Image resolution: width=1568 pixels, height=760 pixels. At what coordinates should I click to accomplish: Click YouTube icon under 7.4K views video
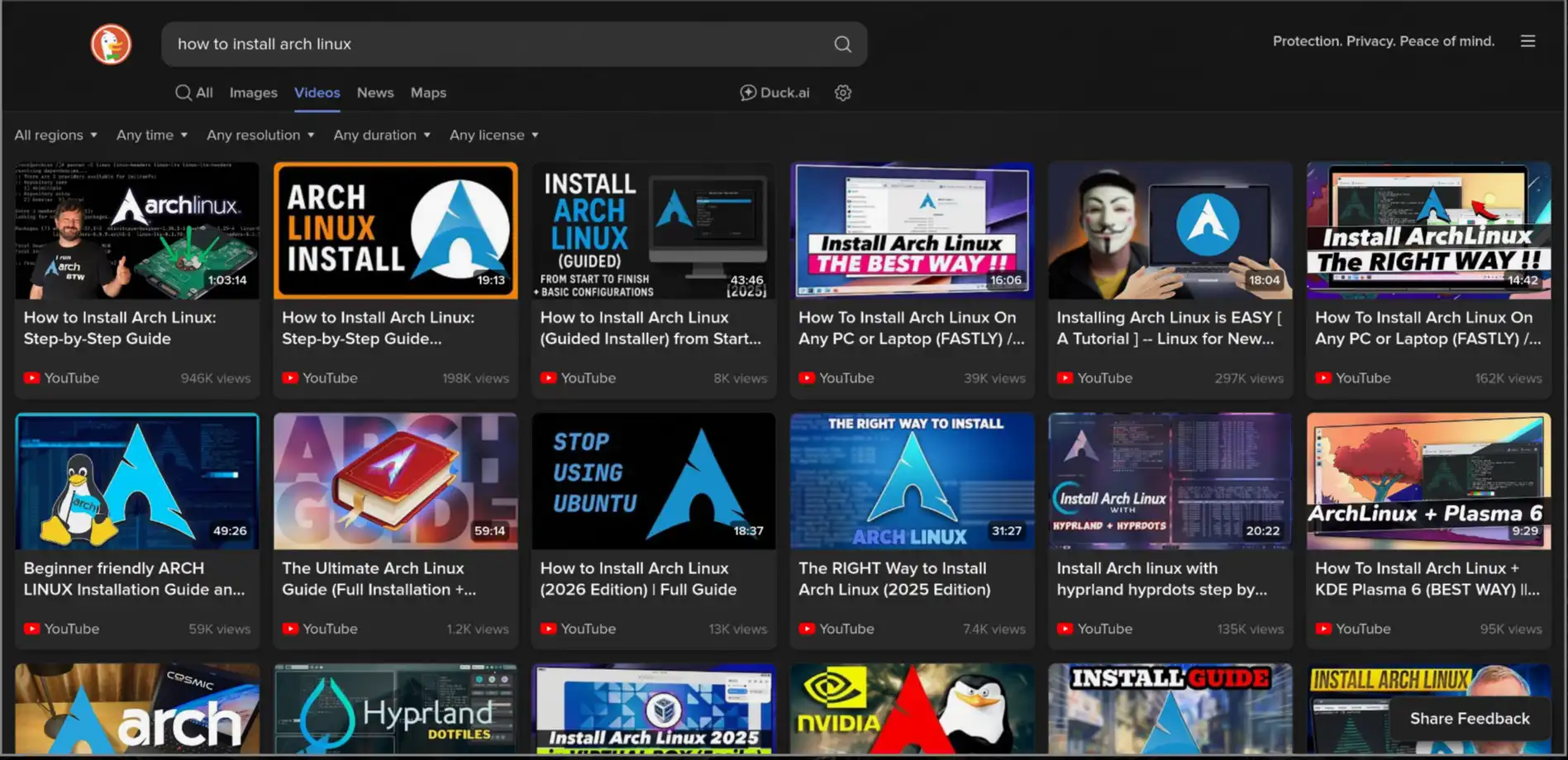click(807, 629)
